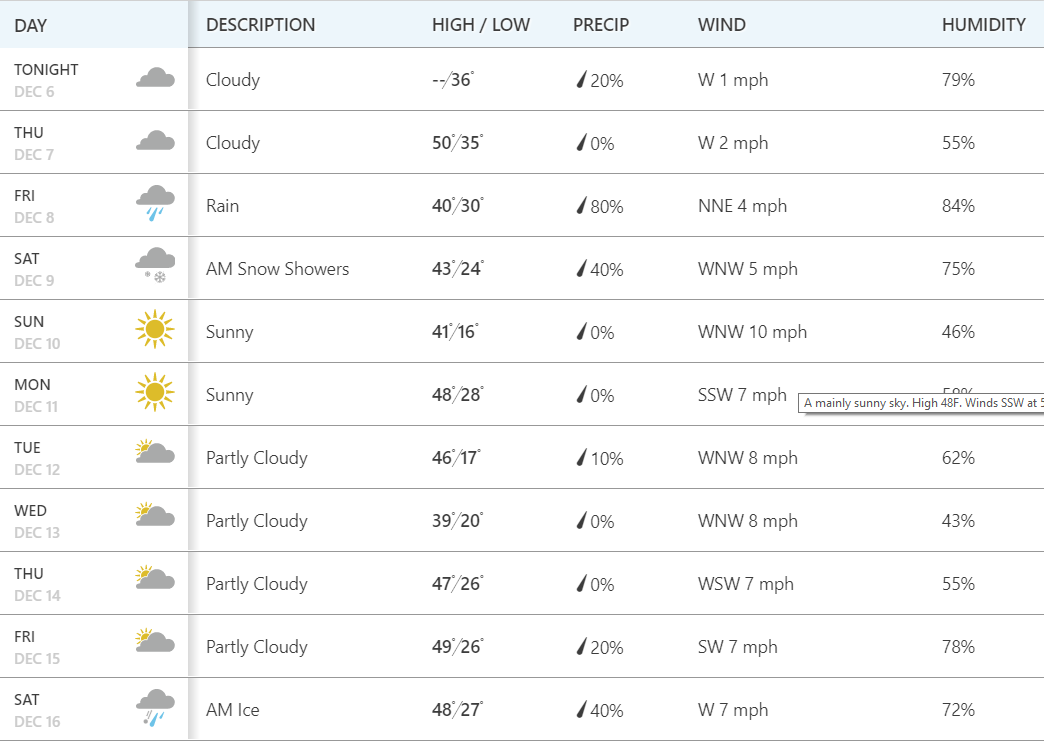The image size is (1044, 741).
Task: Click the AM Snow Showers description
Action: pyautogui.click(x=277, y=269)
